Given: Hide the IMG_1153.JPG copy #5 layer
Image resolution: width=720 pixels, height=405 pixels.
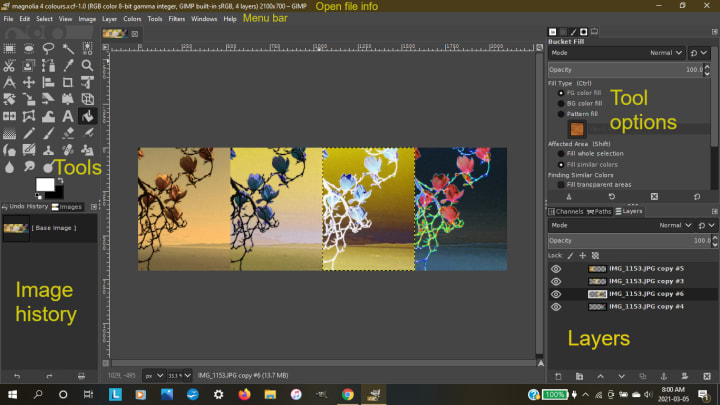Looking at the screenshot, I should (x=556, y=268).
